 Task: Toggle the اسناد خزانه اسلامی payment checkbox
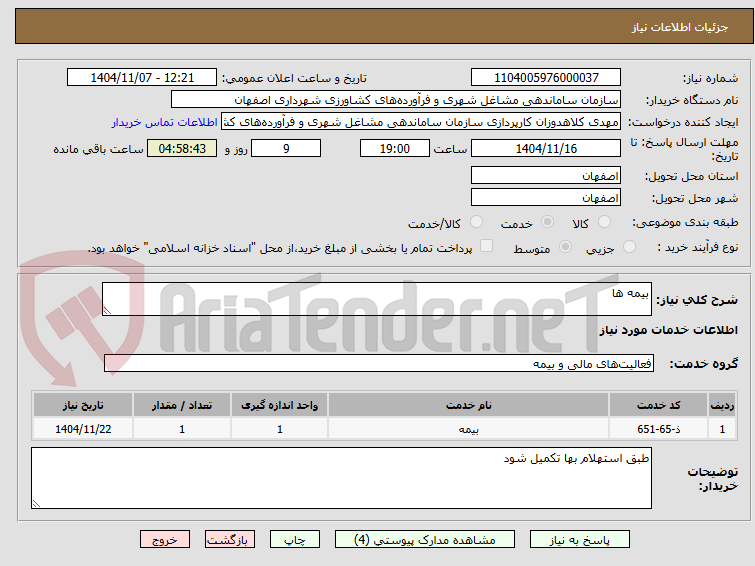tap(487, 246)
